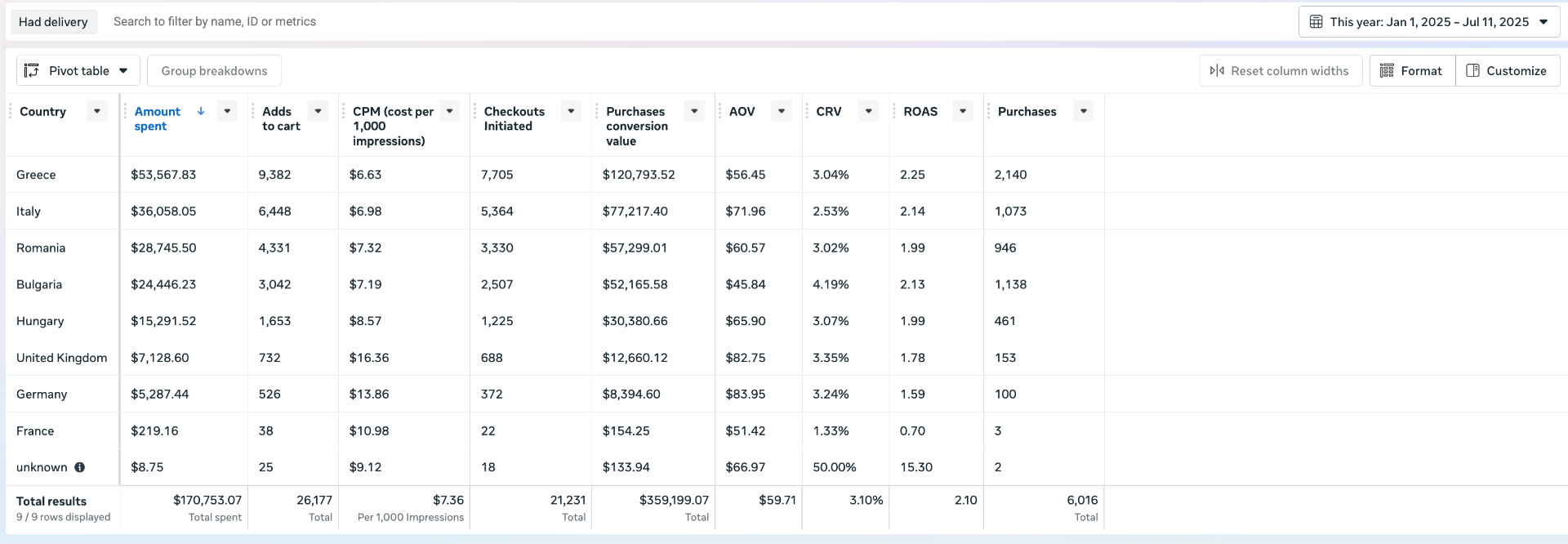Open the Purchases conversion value column menu
The width and height of the screenshot is (1568, 544).
694,111
